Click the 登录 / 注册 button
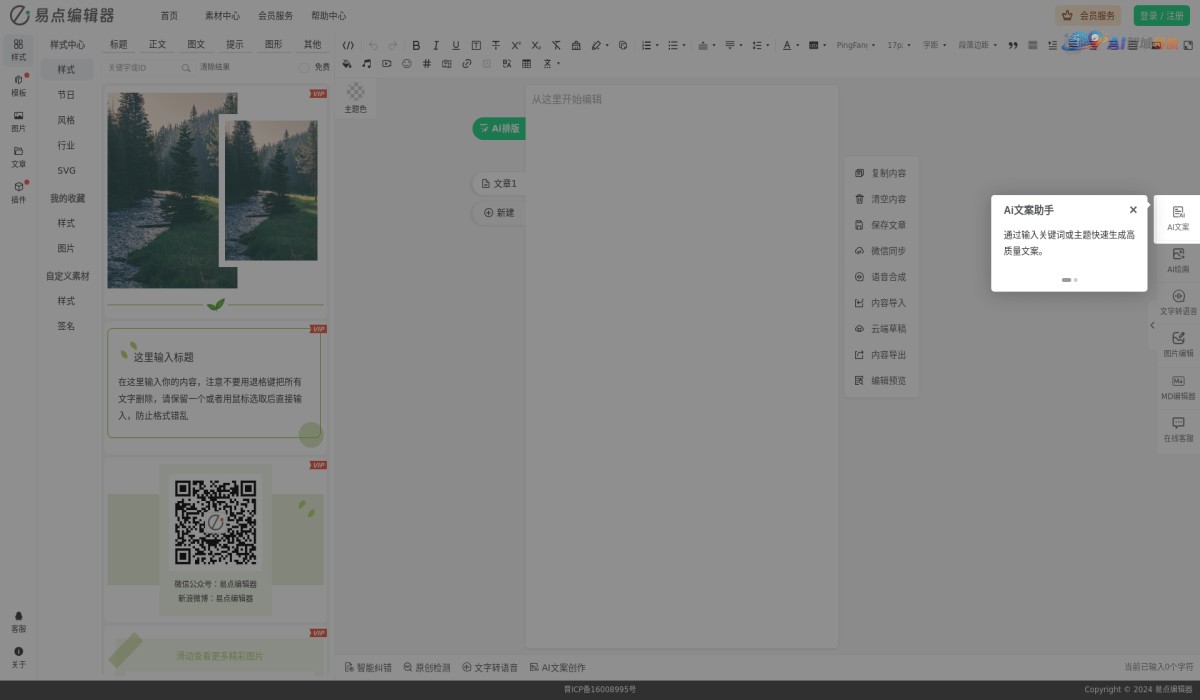 click(x=1161, y=16)
